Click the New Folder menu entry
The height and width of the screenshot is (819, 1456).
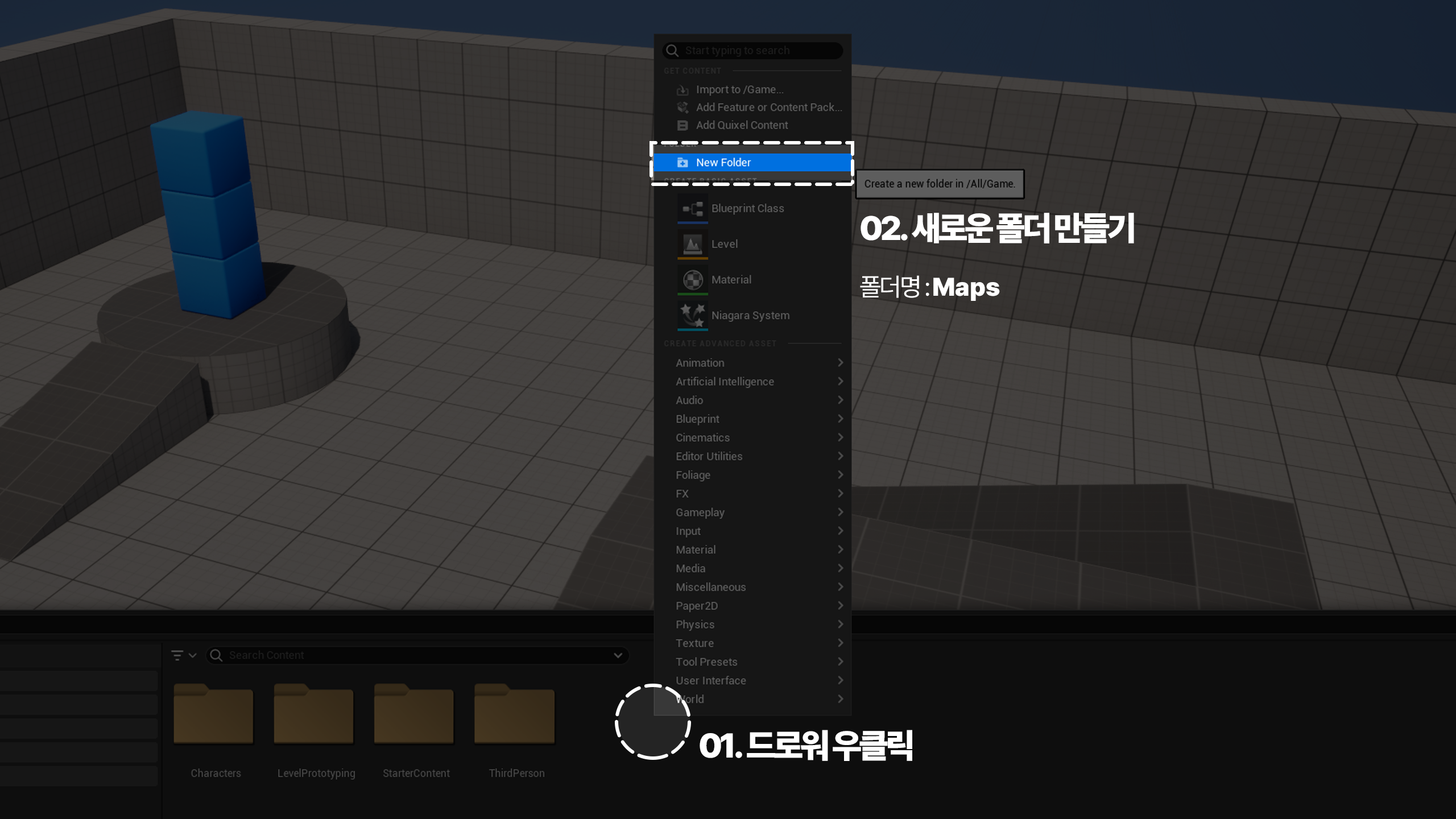(752, 163)
